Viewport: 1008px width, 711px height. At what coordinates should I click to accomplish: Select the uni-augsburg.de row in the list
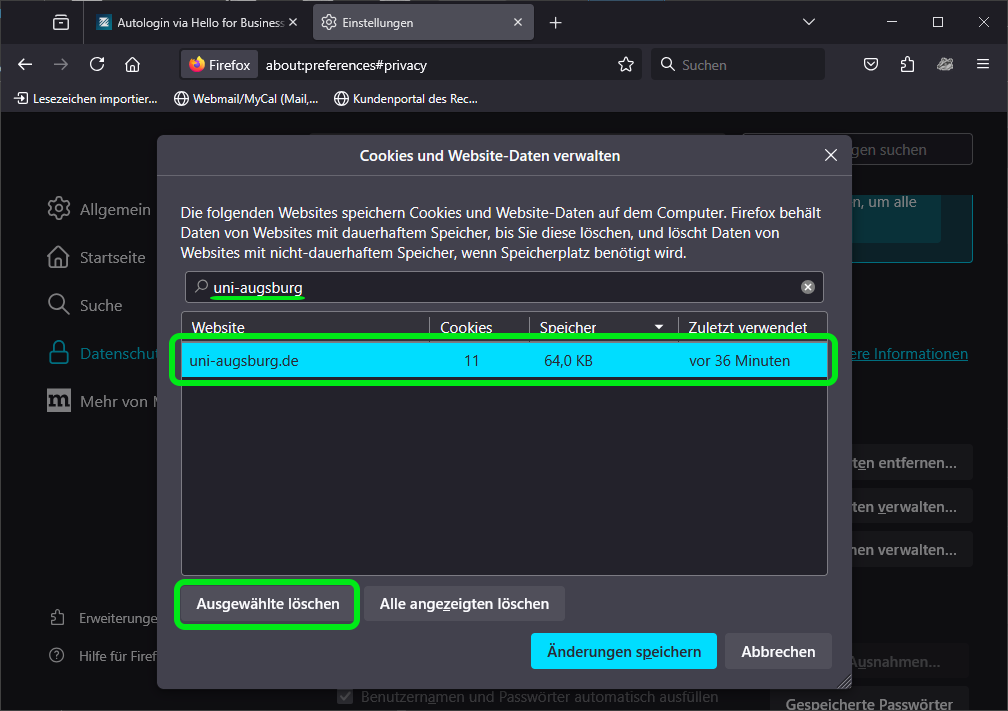[x=505, y=361]
